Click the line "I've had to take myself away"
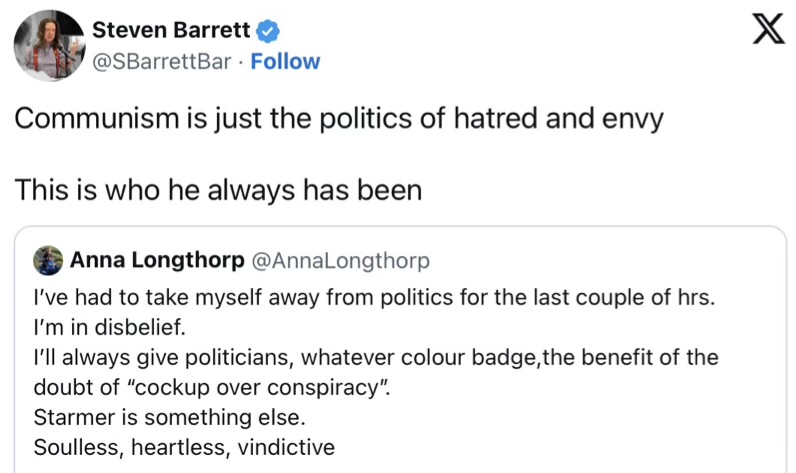This screenshot has height=473, width=796. click(374, 299)
